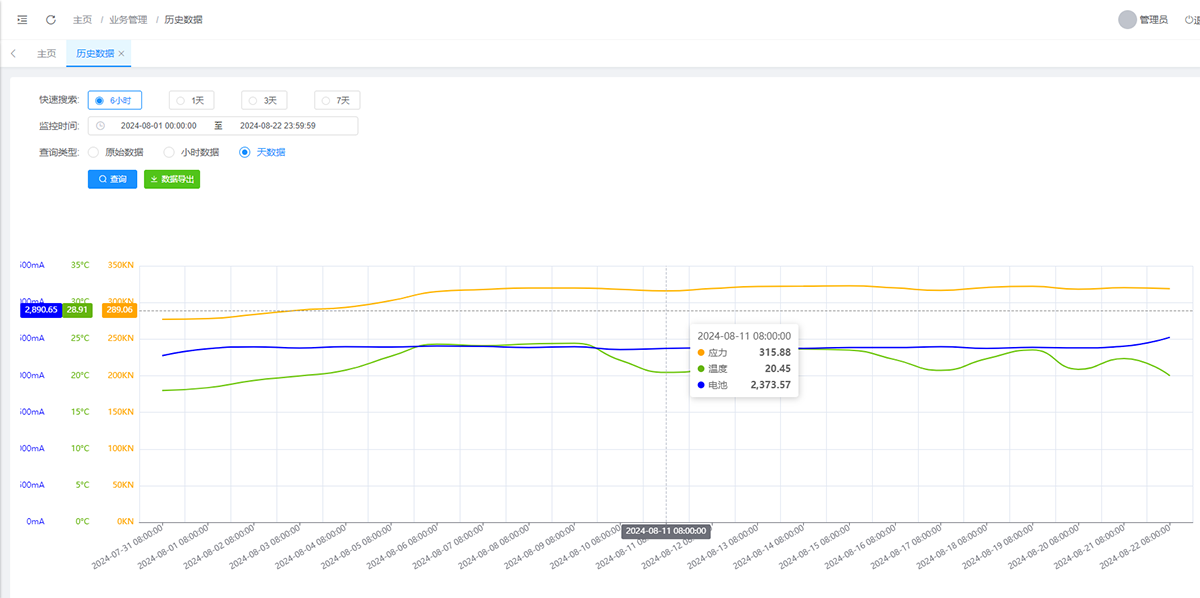Image resolution: width=1200 pixels, height=598 pixels.
Task: Select the 1天 quick search option
Action: (x=190, y=100)
